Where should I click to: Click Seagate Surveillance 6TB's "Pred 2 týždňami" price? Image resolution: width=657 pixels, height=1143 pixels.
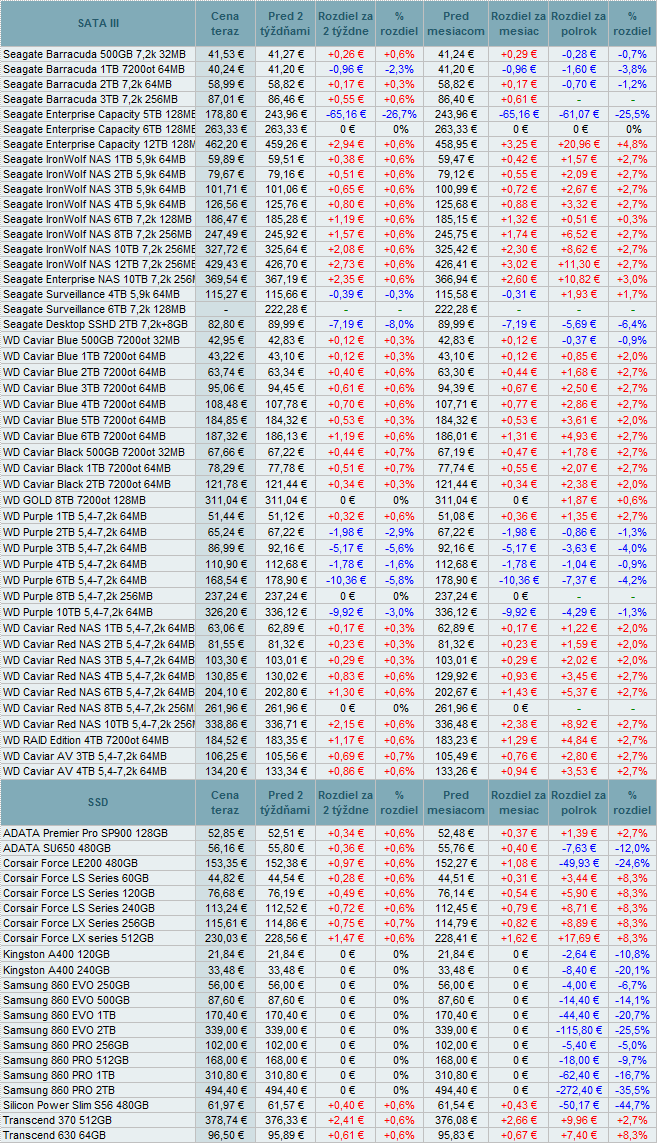tap(285, 310)
